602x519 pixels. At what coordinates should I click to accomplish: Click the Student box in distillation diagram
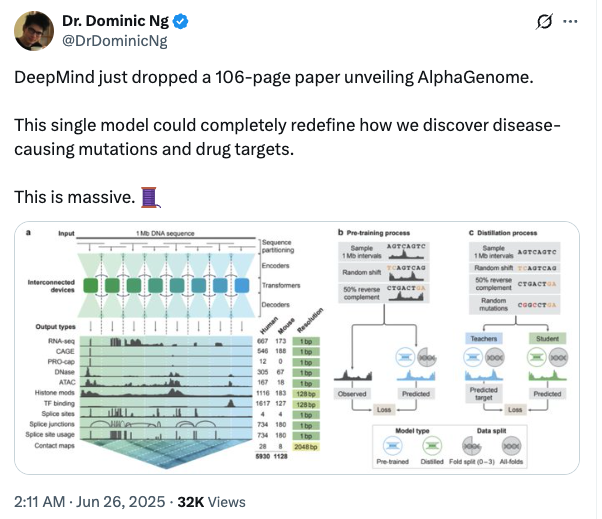[548, 339]
